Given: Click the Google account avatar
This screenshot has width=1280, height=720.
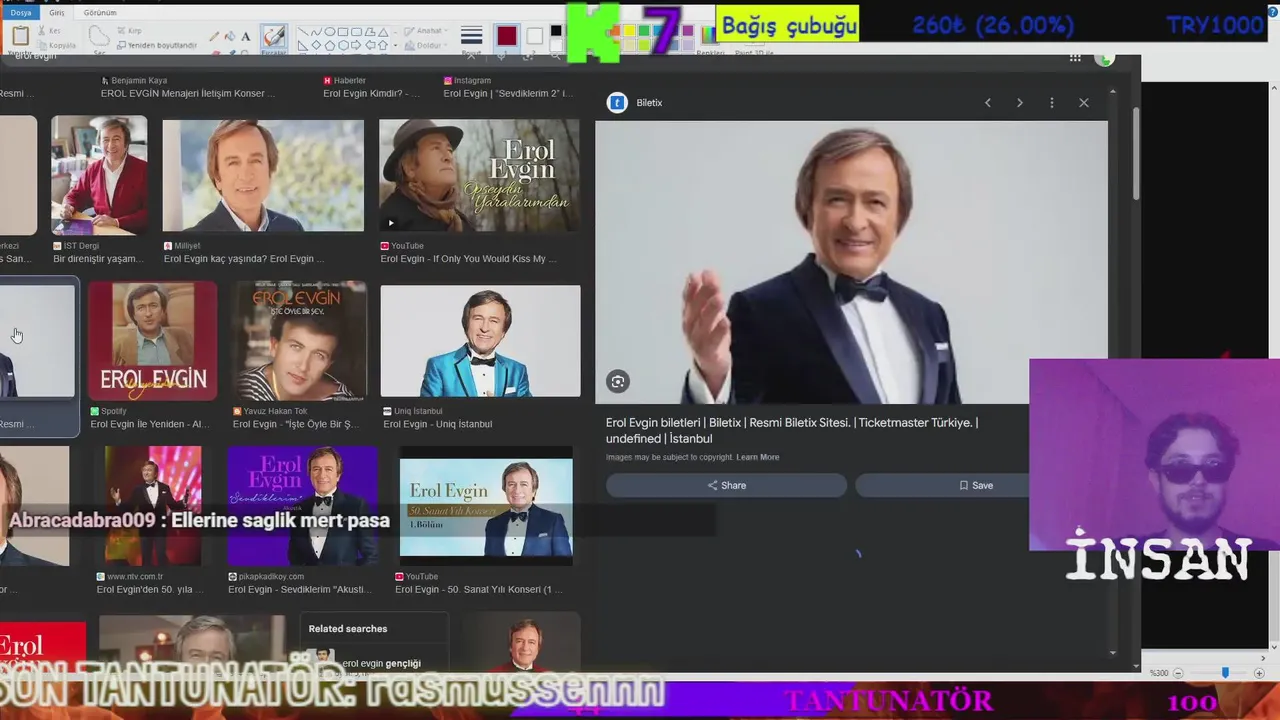Looking at the screenshot, I should pyautogui.click(x=1105, y=58).
